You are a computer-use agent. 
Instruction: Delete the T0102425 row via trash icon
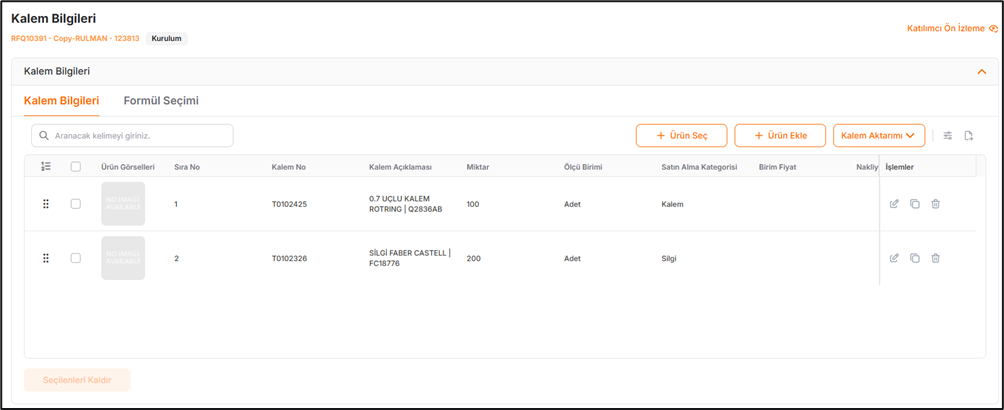[935, 204]
